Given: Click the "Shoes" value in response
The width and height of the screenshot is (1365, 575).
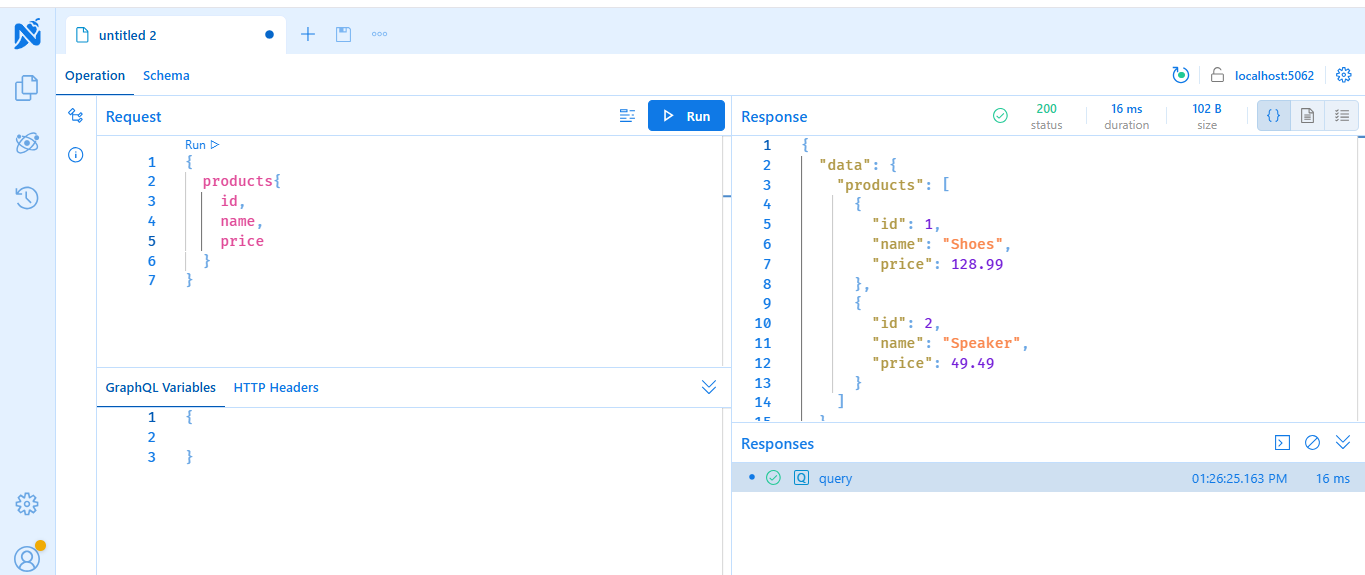Looking at the screenshot, I should 975,244.
